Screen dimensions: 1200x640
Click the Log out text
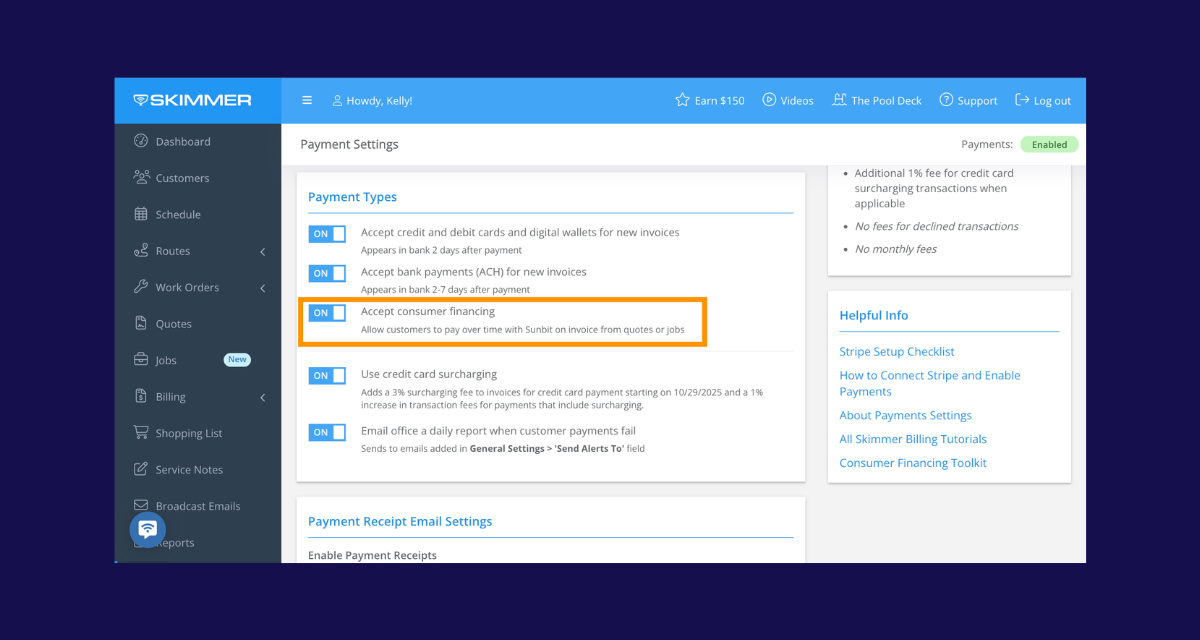pos(1052,100)
